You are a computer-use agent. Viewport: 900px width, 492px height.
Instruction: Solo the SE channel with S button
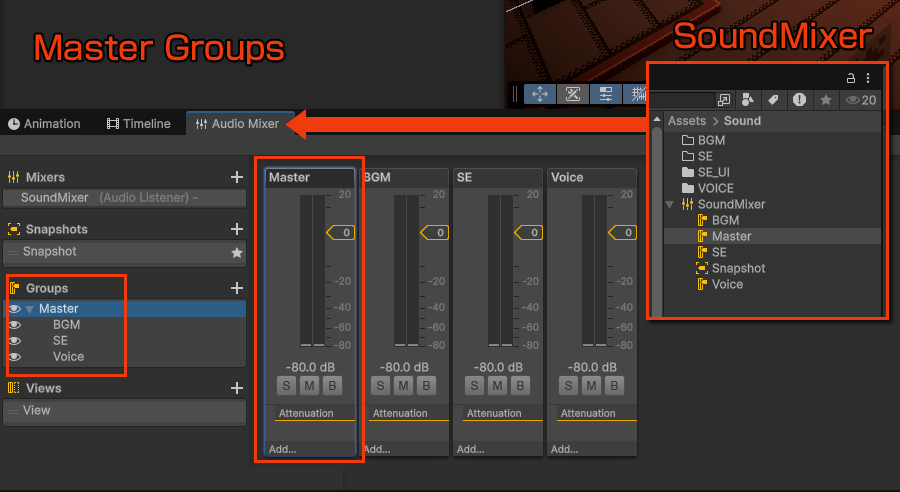(476, 386)
